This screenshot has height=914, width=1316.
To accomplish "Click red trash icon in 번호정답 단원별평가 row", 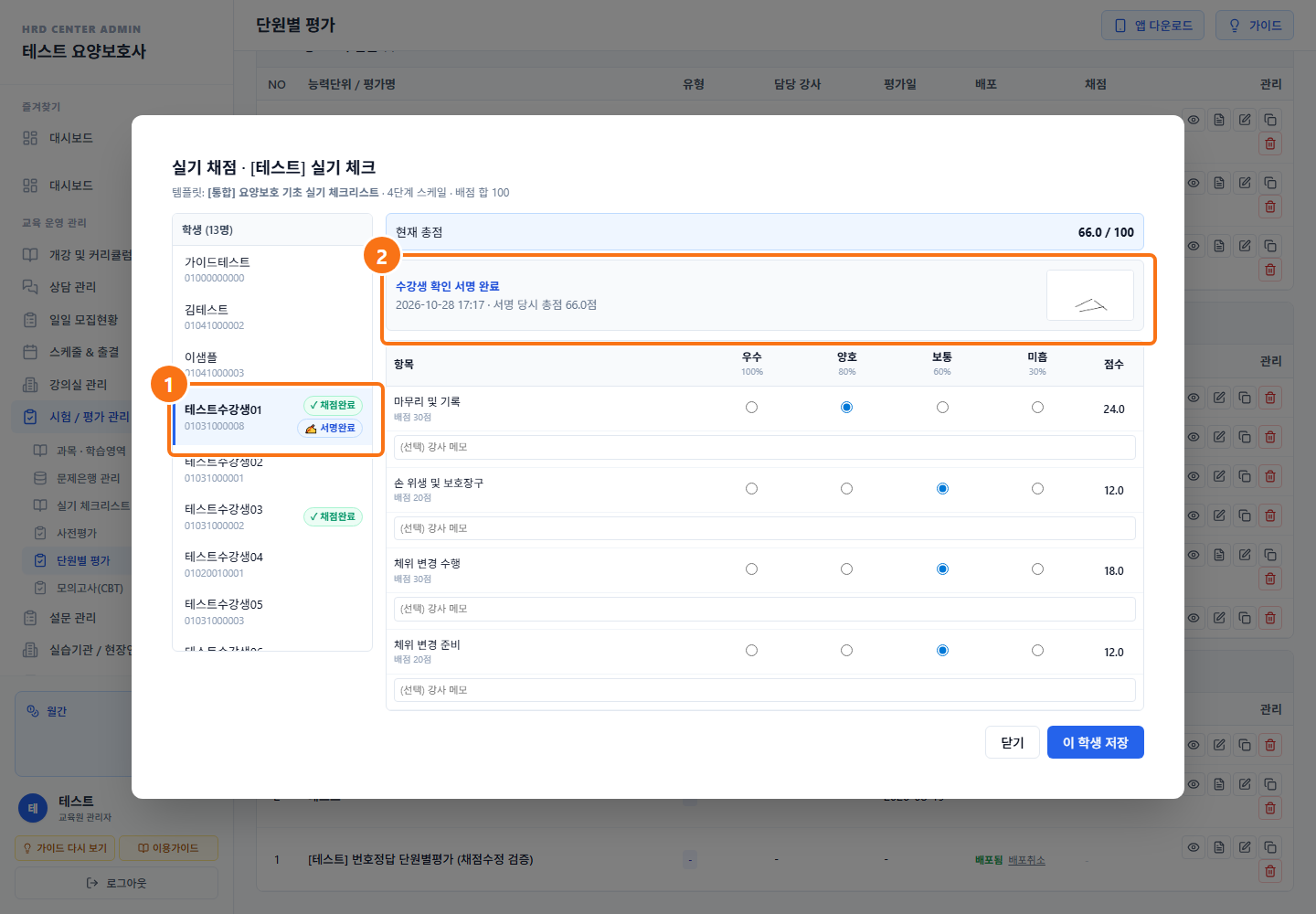I will pyautogui.click(x=1270, y=871).
